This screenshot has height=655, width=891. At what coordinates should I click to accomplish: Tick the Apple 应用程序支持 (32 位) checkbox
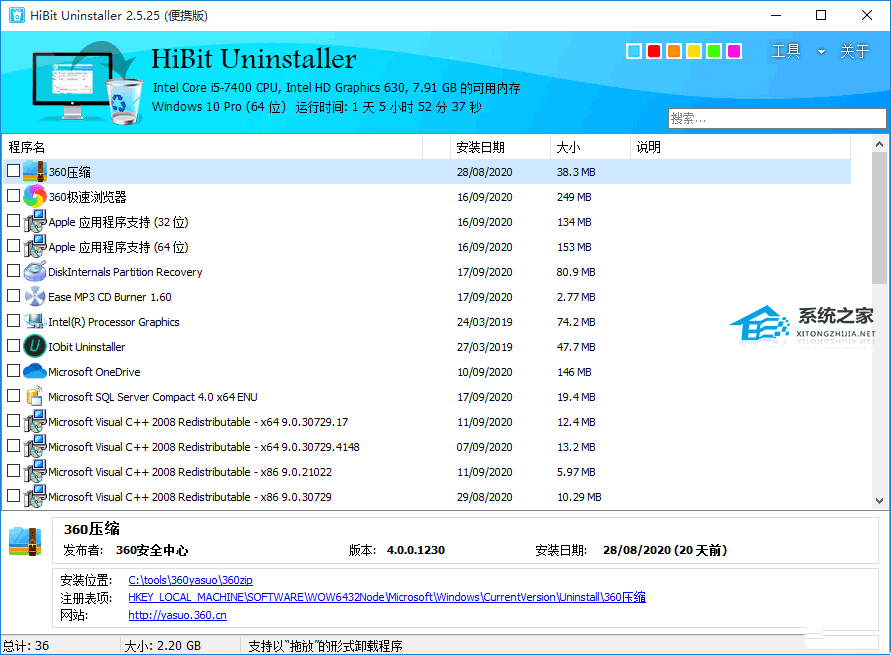[x=13, y=220]
